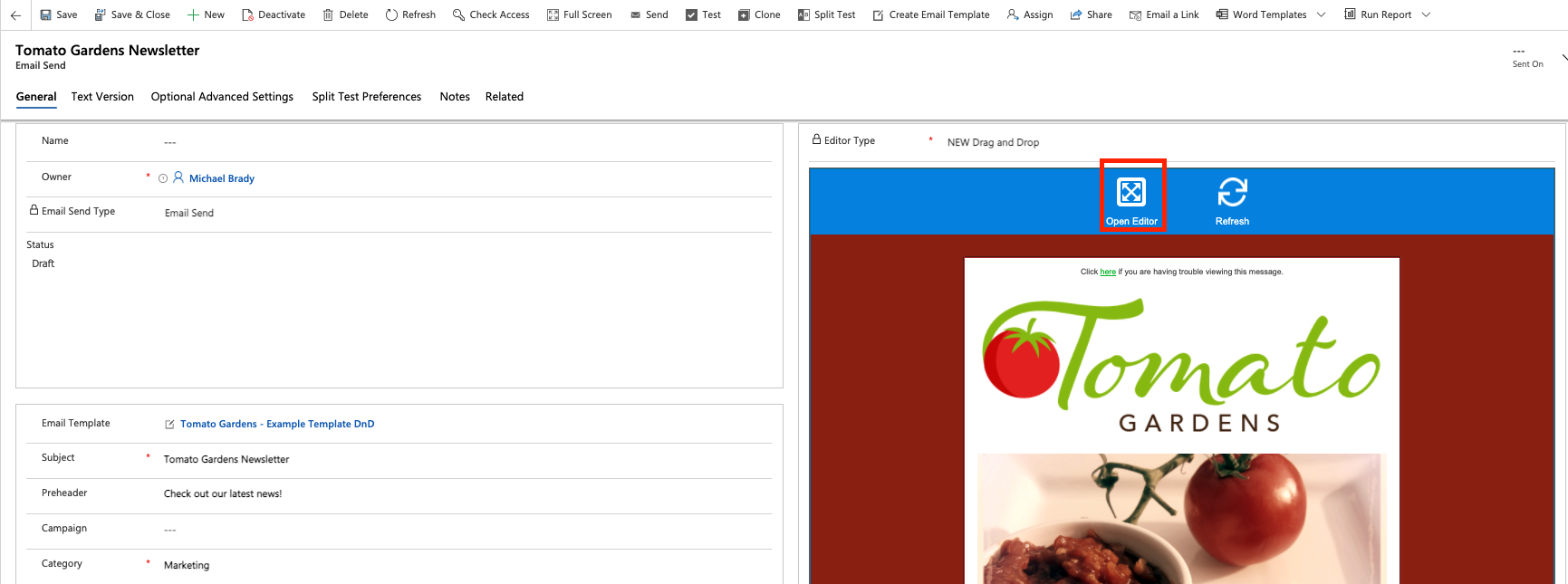Switch to Full Screen mode
Viewport: 1568px width, 584px height.
pos(580,14)
